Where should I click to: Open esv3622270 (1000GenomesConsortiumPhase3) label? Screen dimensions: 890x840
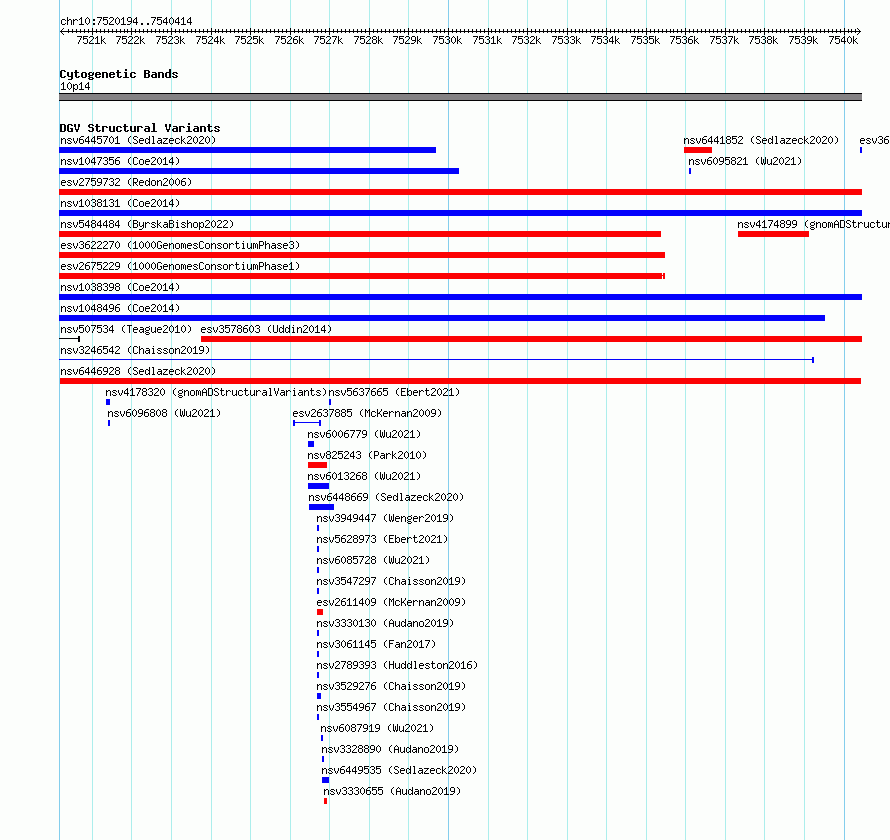pos(180,245)
